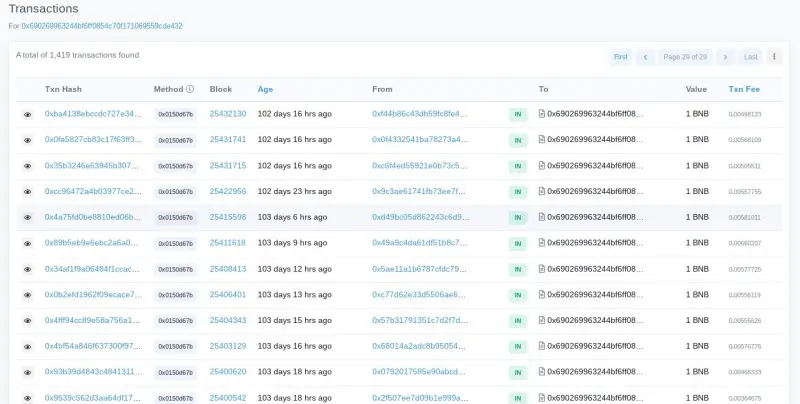The image size is (800, 404).
Task: Jump to First page of transactions
Action: tap(621, 57)
